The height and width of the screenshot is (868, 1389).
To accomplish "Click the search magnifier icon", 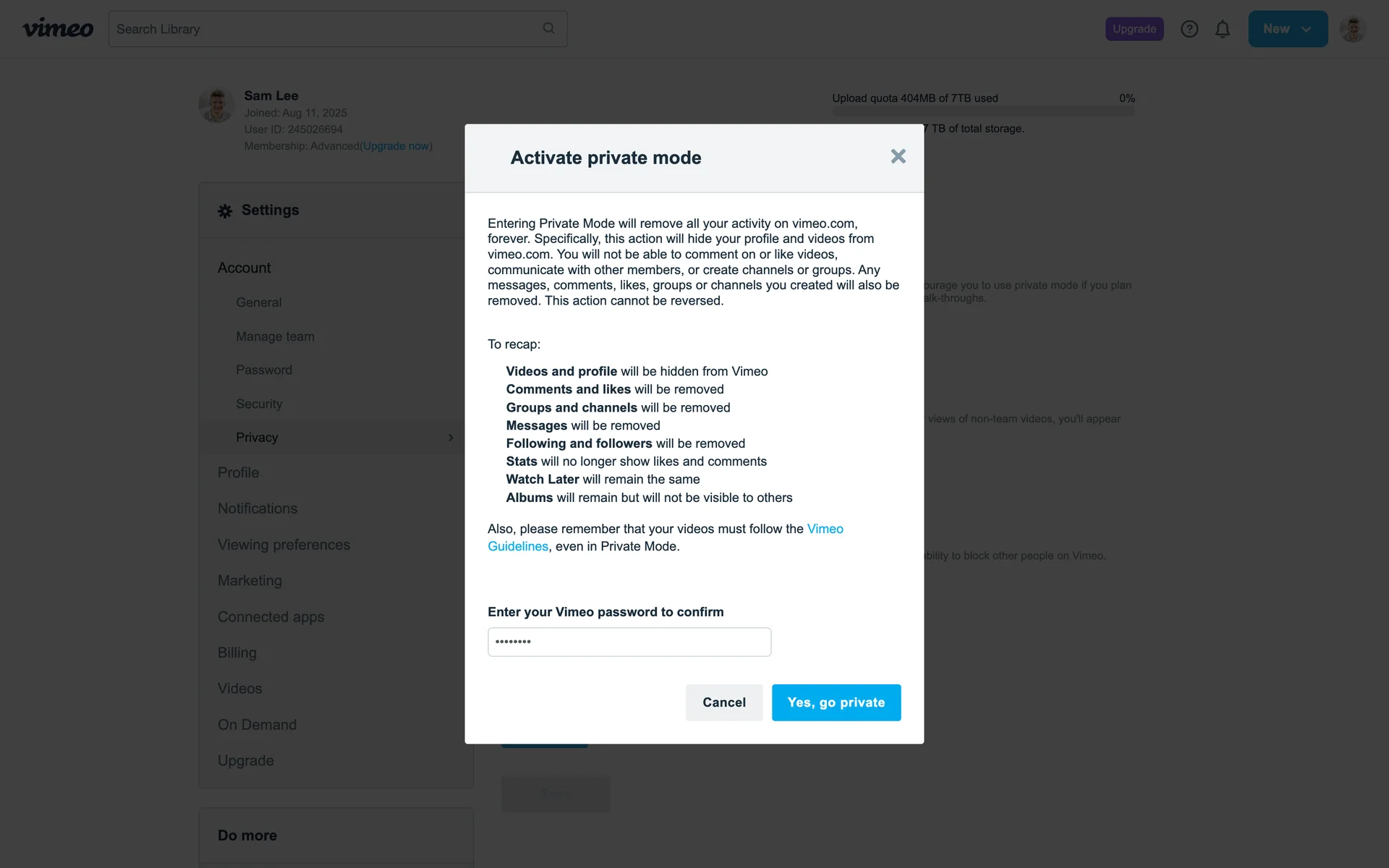I will click(548, 28).
